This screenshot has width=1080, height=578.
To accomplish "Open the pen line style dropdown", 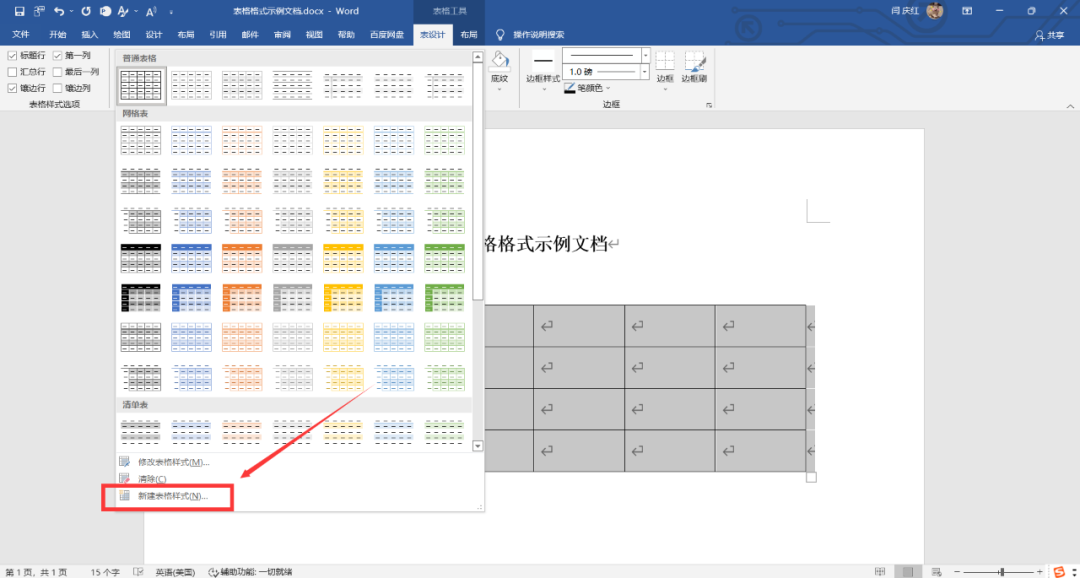I will [645, 54].
